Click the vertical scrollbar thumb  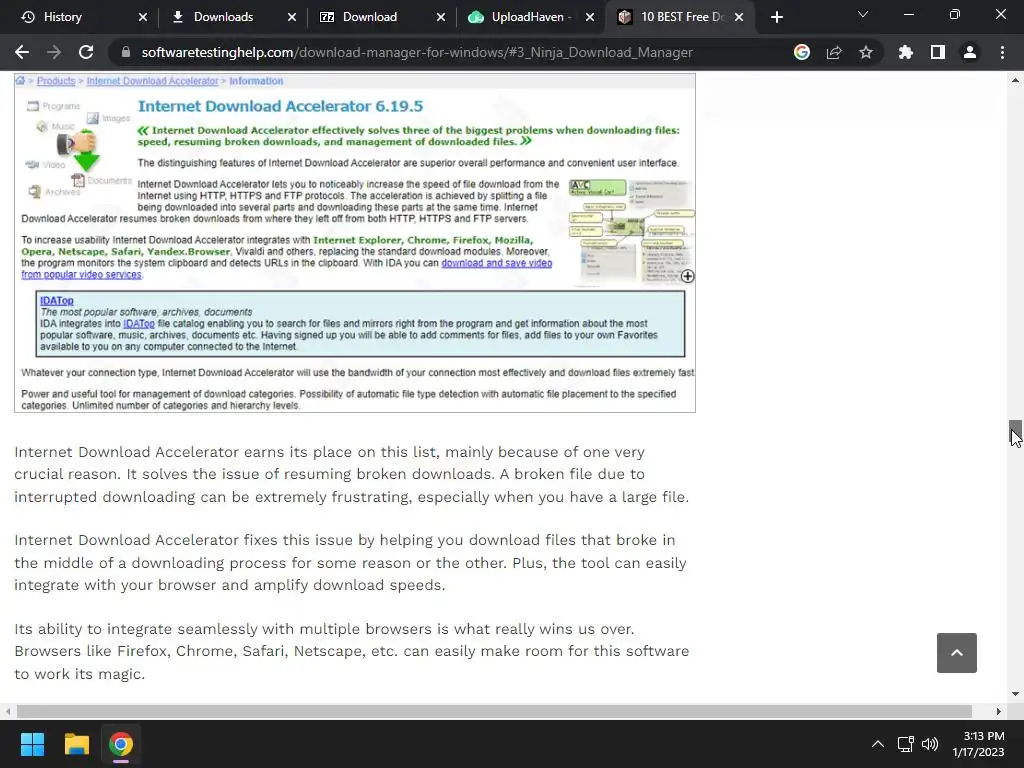click(1015, 432)
